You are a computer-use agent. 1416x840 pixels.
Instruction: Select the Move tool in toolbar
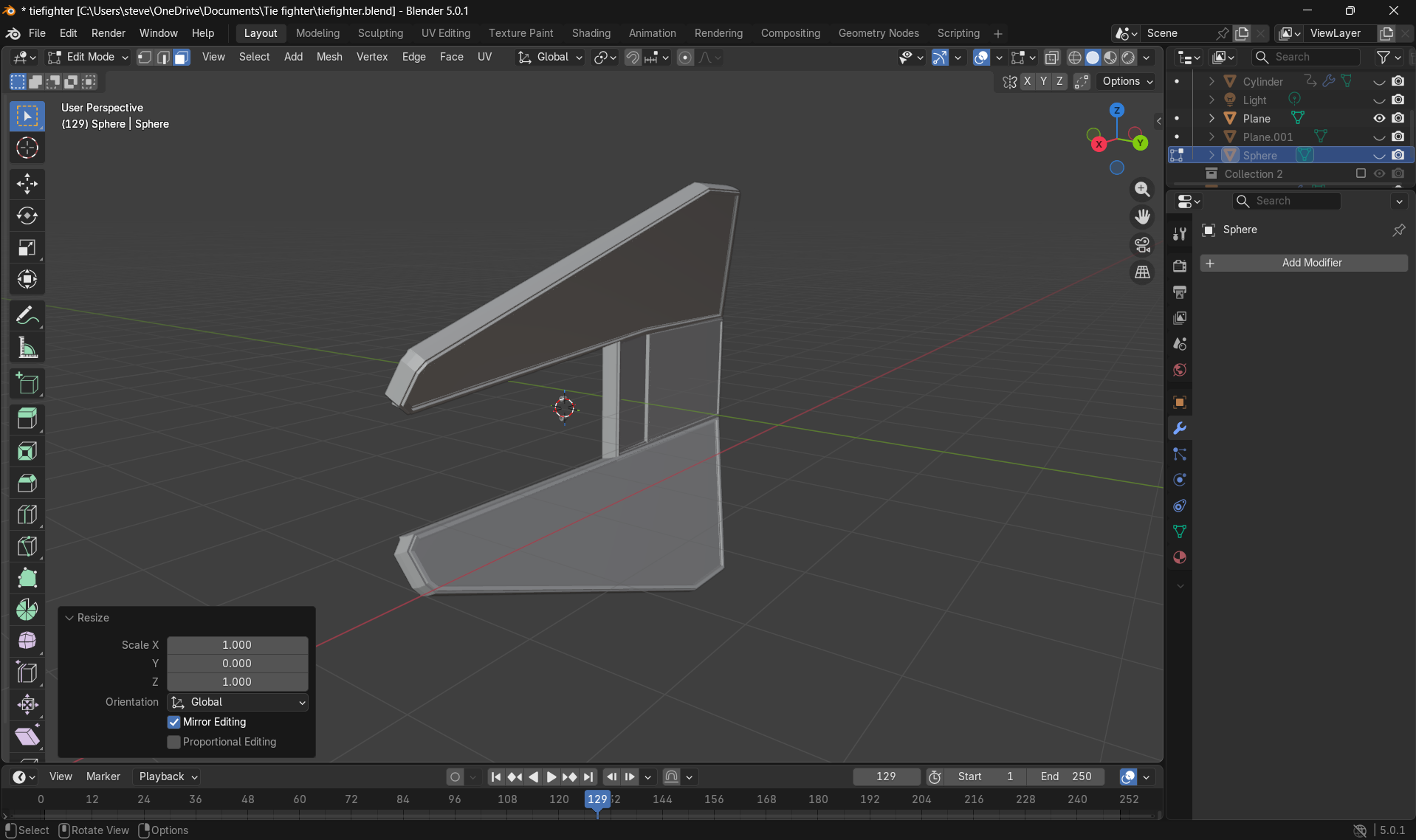pos(27,184)
